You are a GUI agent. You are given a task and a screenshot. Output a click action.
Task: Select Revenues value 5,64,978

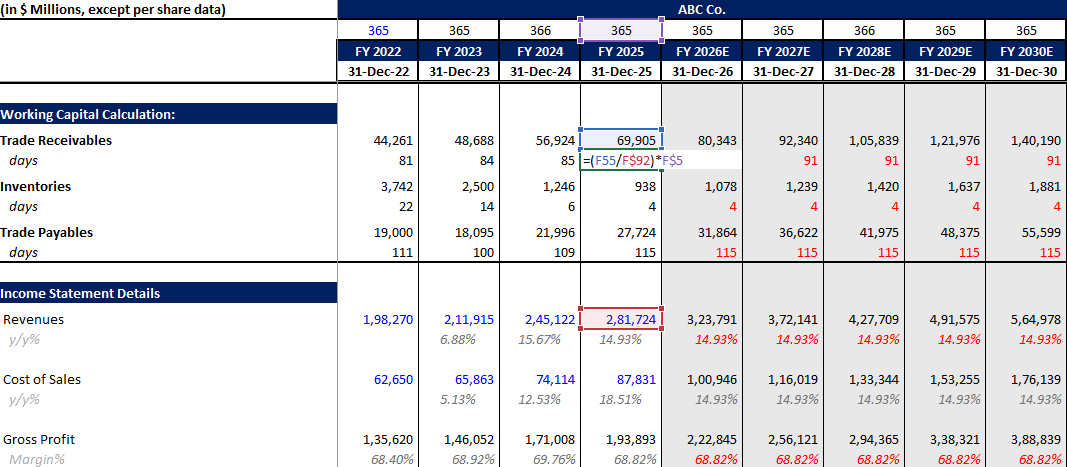(1035, 319)
